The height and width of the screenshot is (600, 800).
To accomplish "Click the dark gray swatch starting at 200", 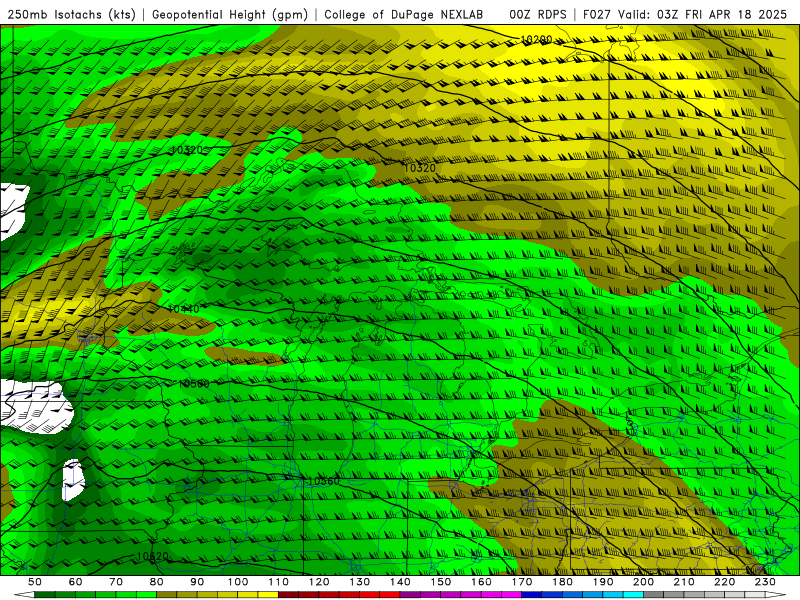I will 654,595.
